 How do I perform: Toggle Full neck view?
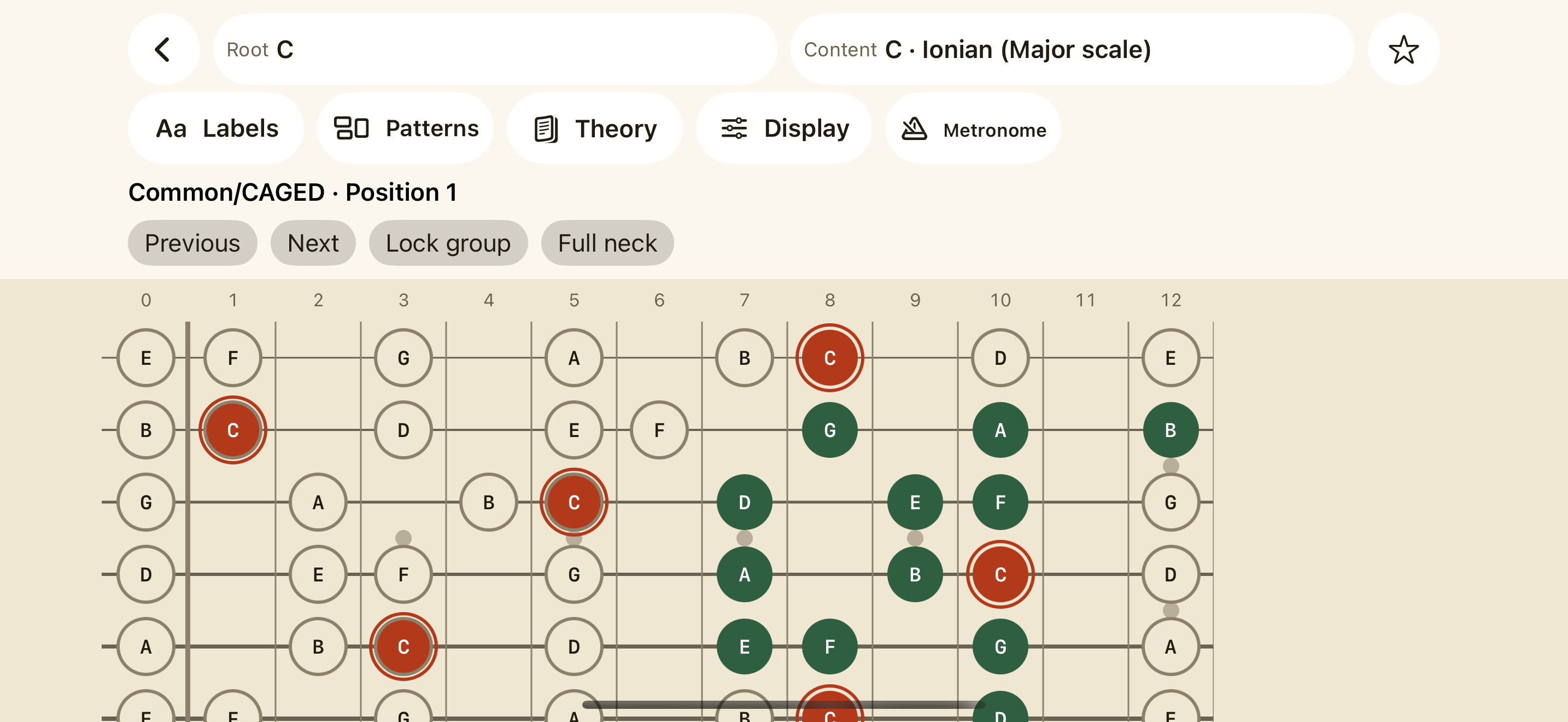[607, 243]
